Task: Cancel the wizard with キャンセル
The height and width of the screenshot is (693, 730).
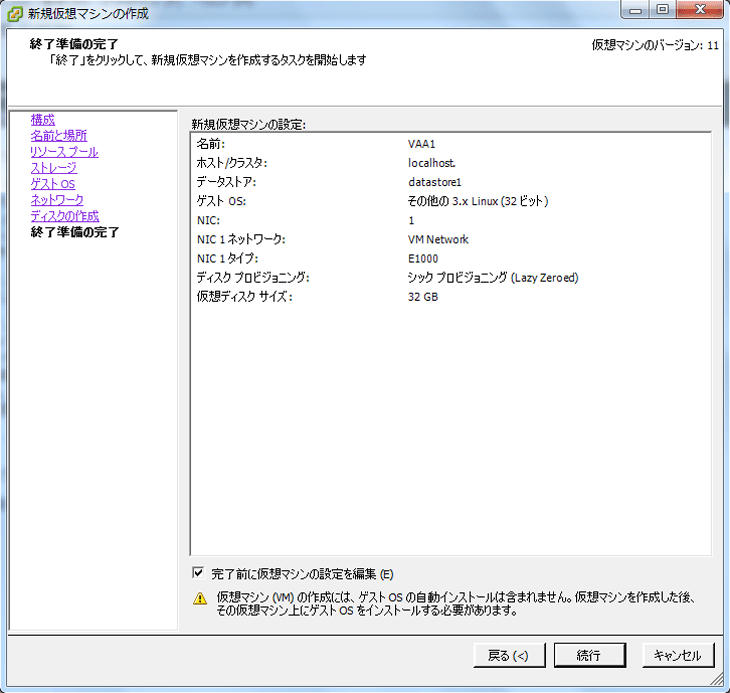Action: coord(677,656)
